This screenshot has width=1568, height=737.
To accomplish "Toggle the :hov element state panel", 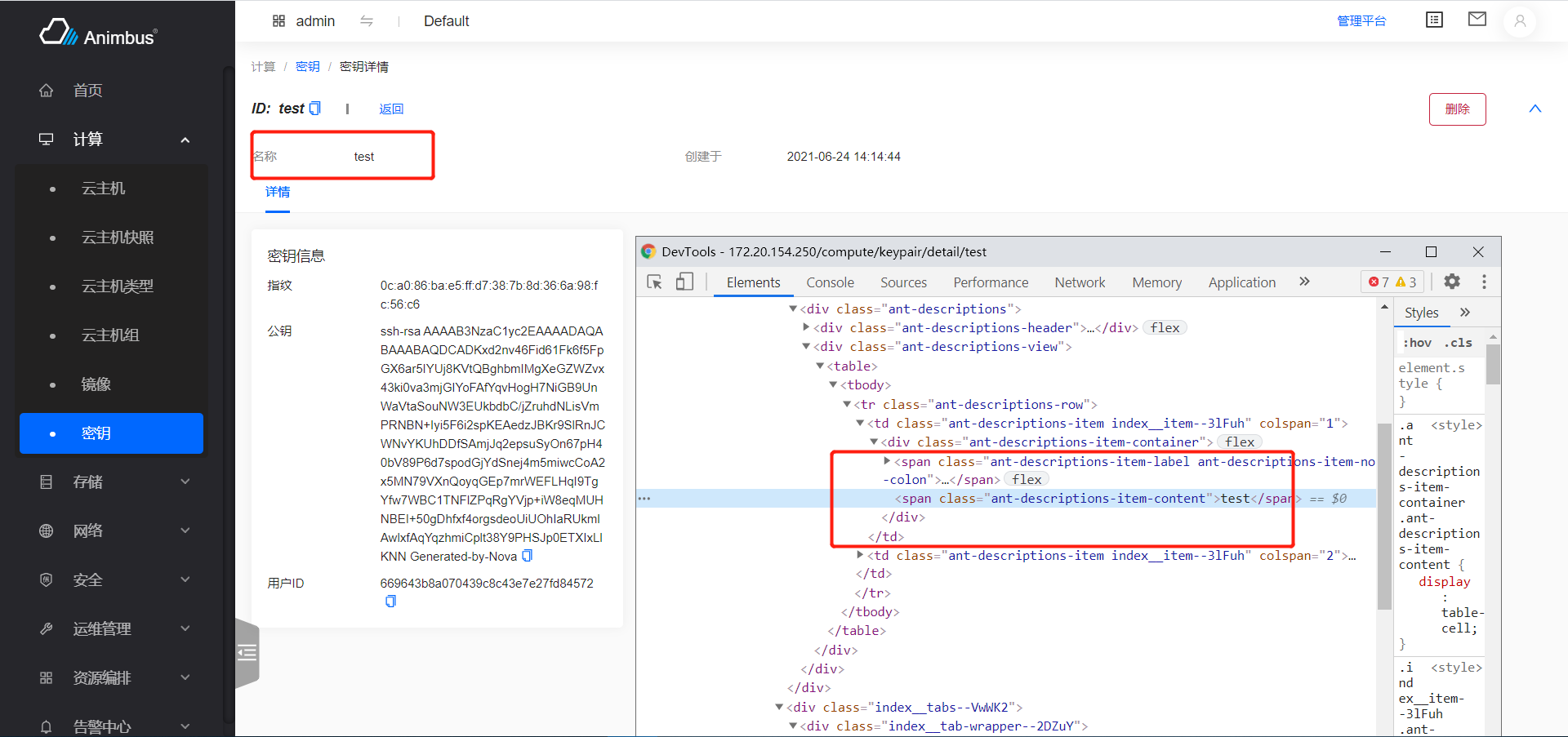I will tap(1417, 343).
